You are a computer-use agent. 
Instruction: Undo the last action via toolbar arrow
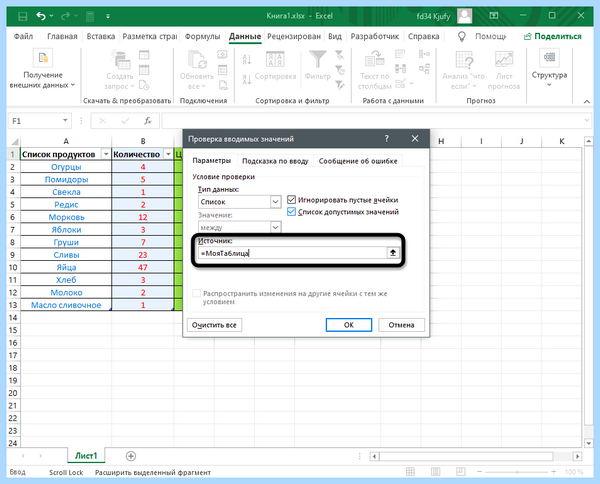41,16
